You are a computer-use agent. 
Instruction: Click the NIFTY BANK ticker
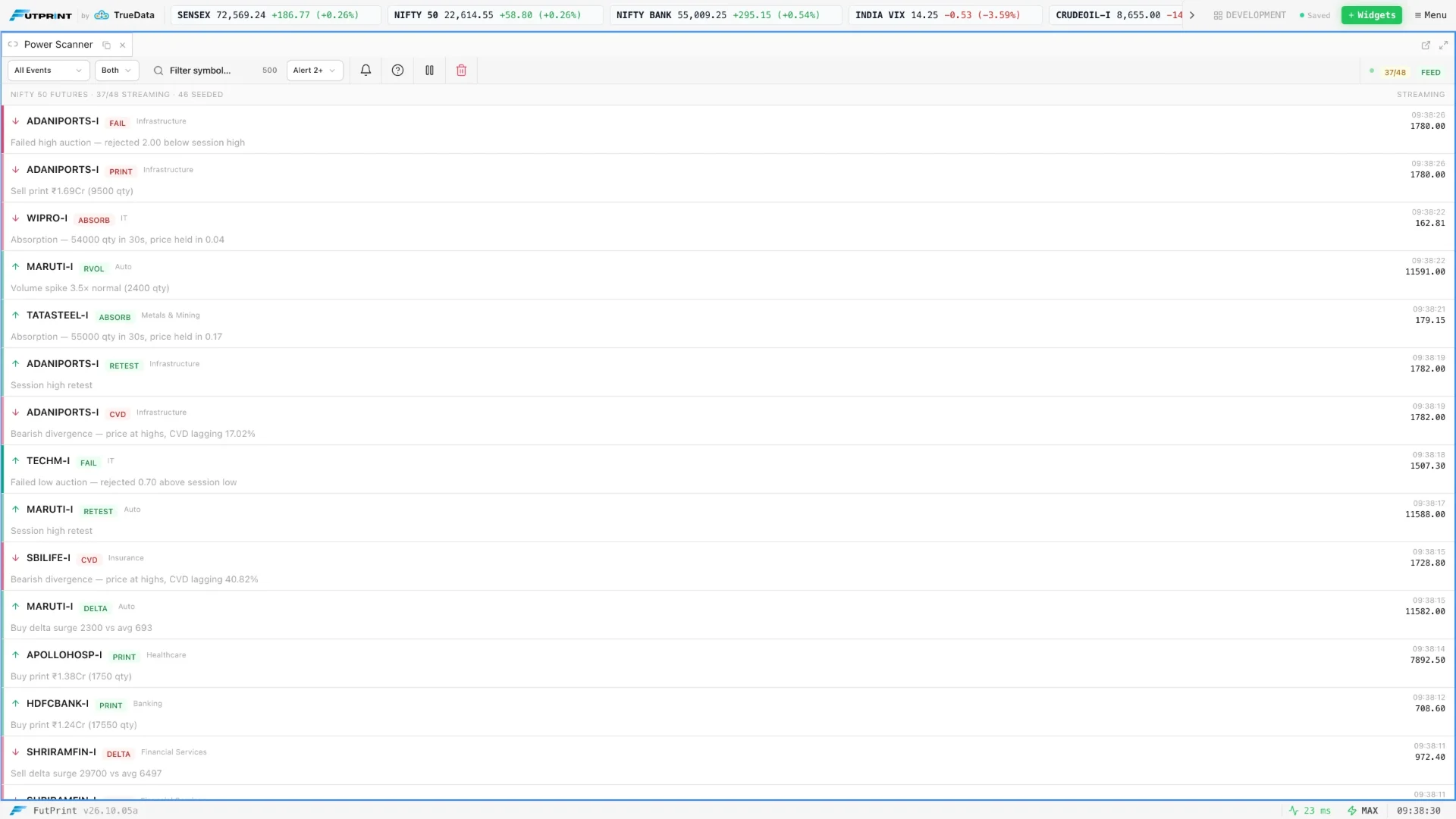tap(726, 15)
